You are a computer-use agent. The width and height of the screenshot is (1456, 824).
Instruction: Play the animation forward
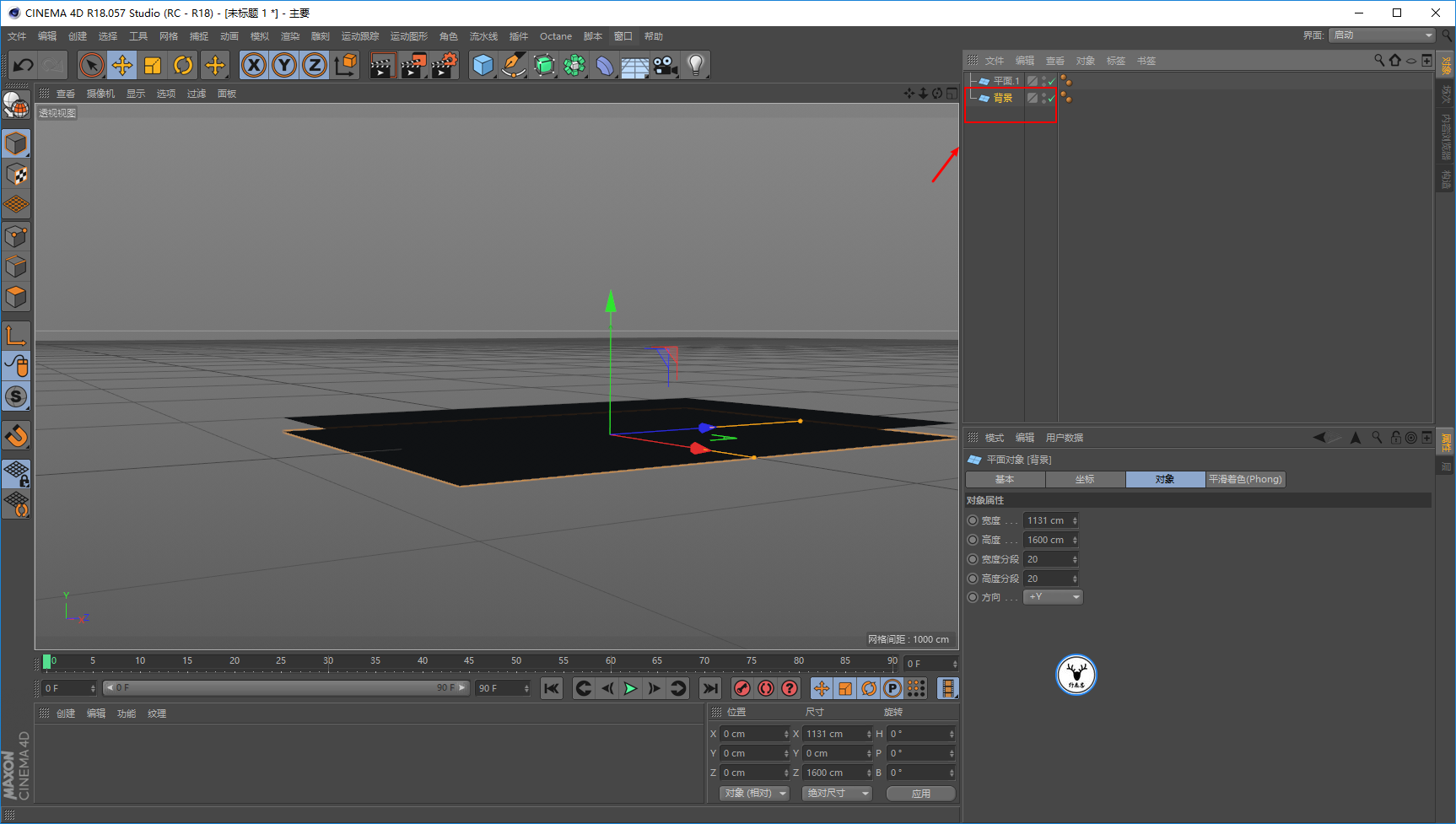tap(630, 688)
